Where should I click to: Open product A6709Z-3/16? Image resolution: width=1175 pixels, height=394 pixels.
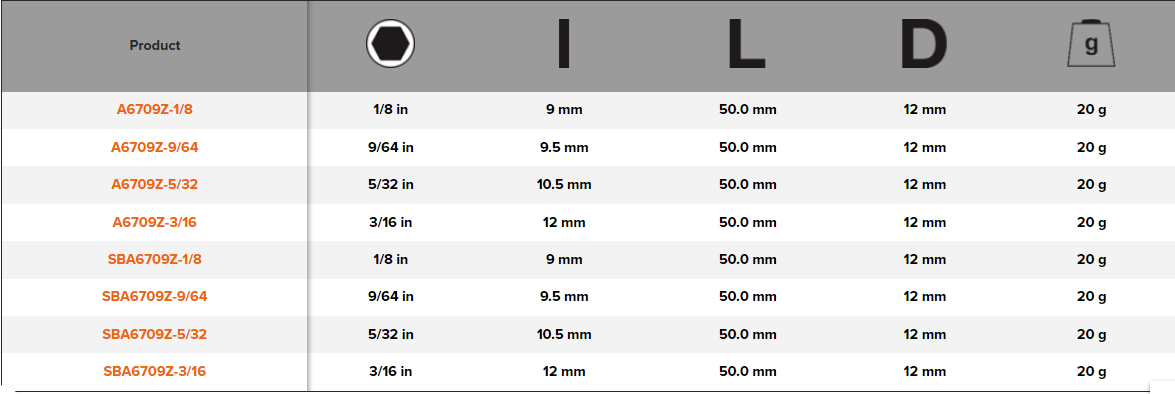coord(155,222)
